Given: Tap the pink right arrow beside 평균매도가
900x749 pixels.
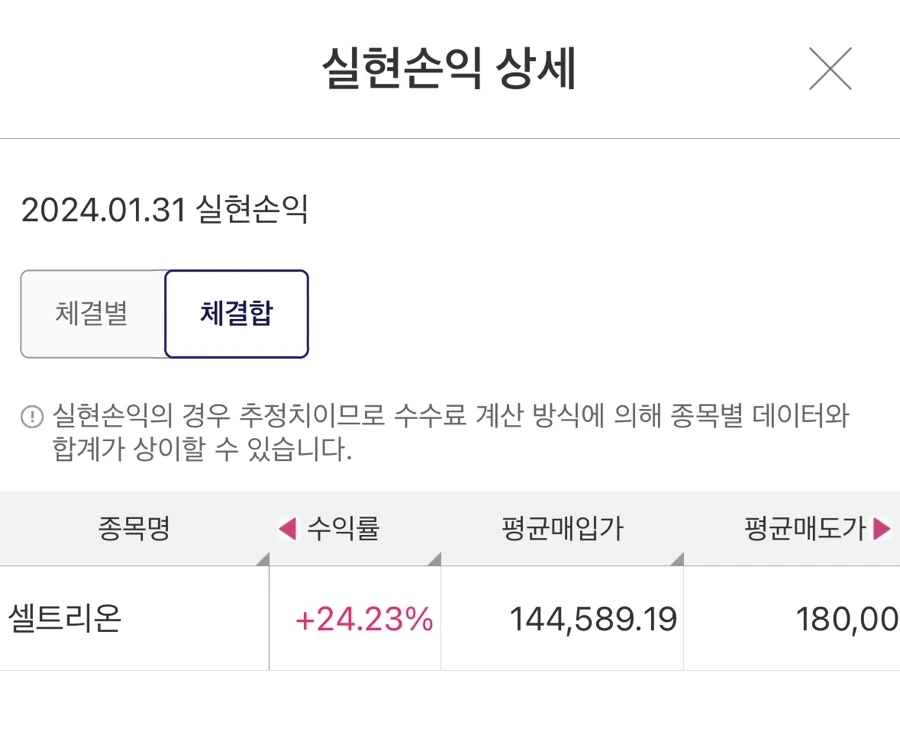Looking at the screenshot, I should tap(882, 528).
